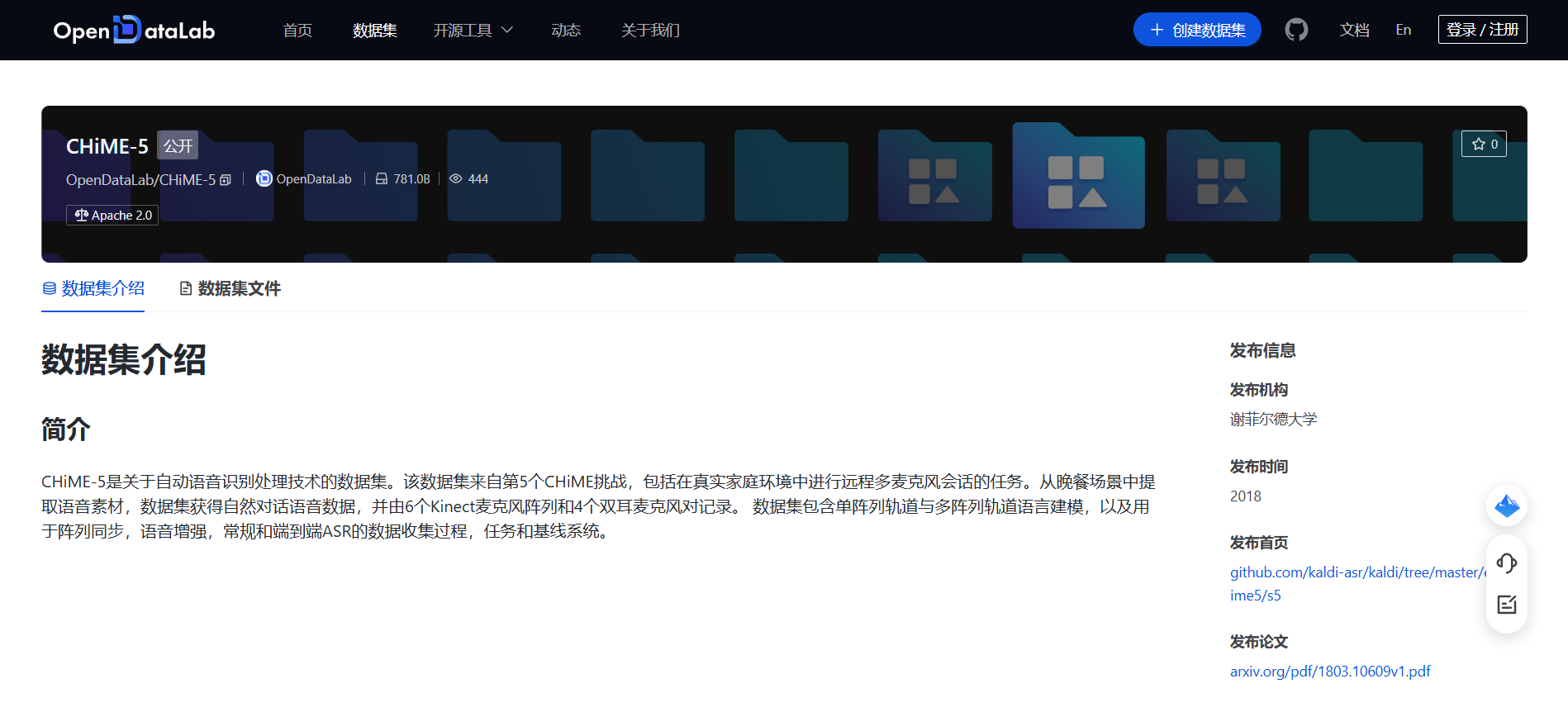Open the customer support headset icon
This screenshot has width=1568, height=712.
(x=1507, y=563)
